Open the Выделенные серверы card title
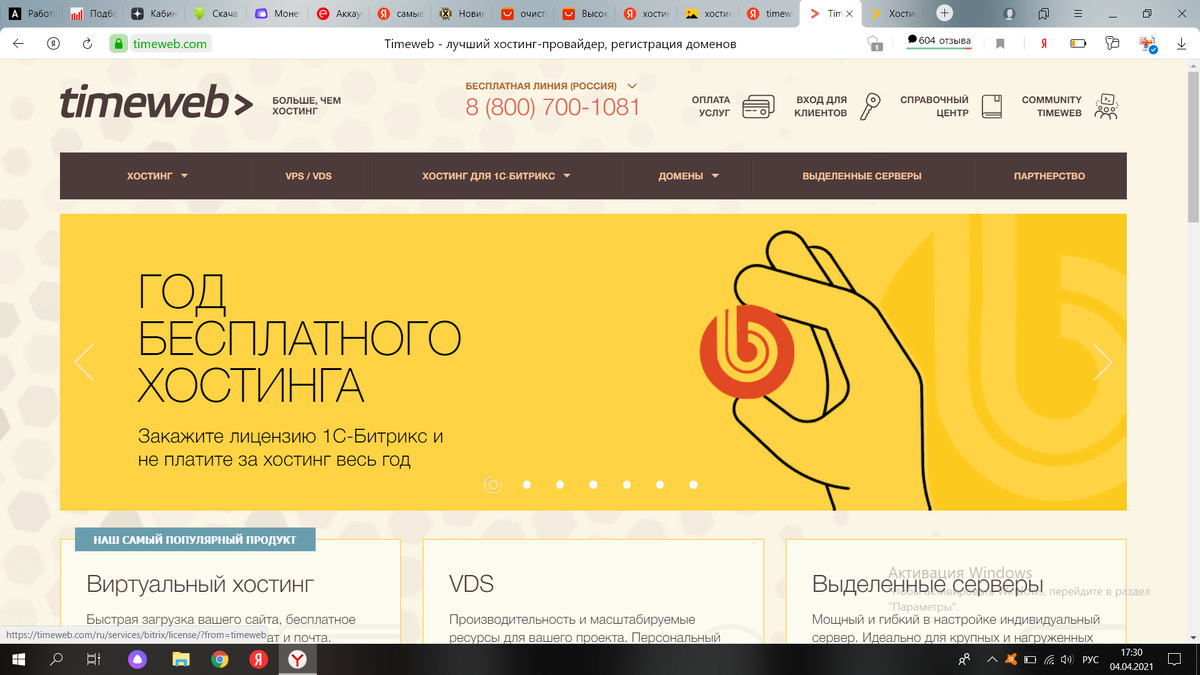This screenshot has height=675, width=1200. click(928, 584)
